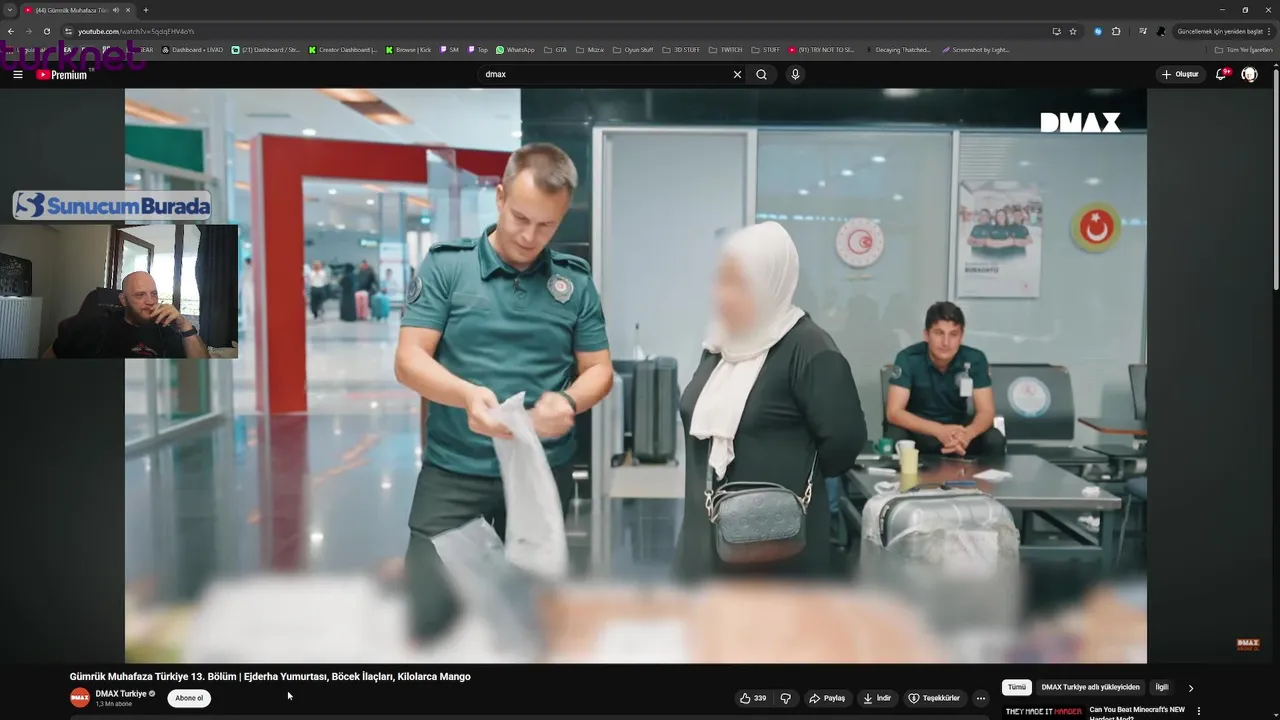Expand the Tüm Yer İşaretleri folder
Viewport: 1280px width, 720px height.
(x=1244, y=49)
